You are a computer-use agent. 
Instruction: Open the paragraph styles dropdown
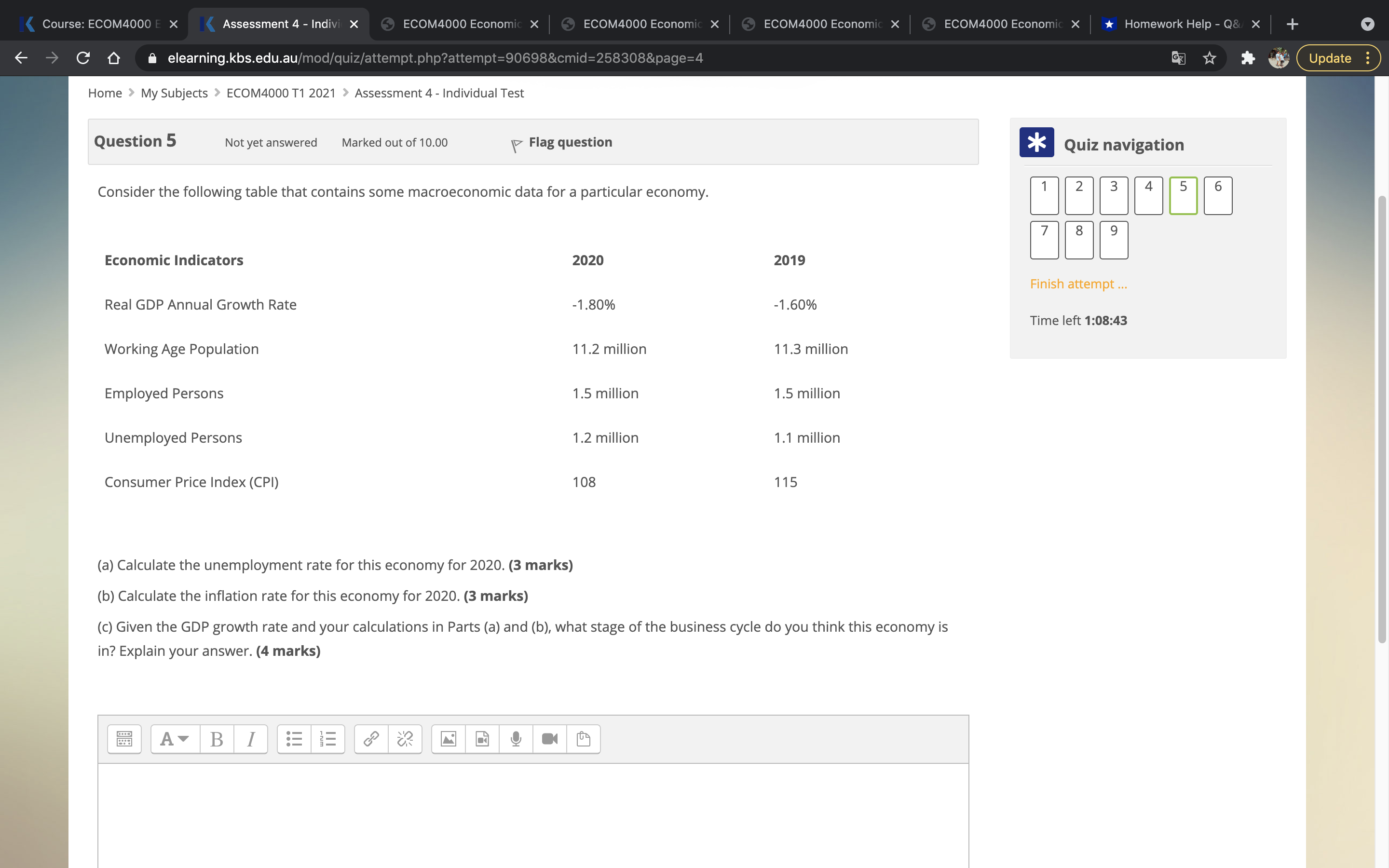(175, 738)
